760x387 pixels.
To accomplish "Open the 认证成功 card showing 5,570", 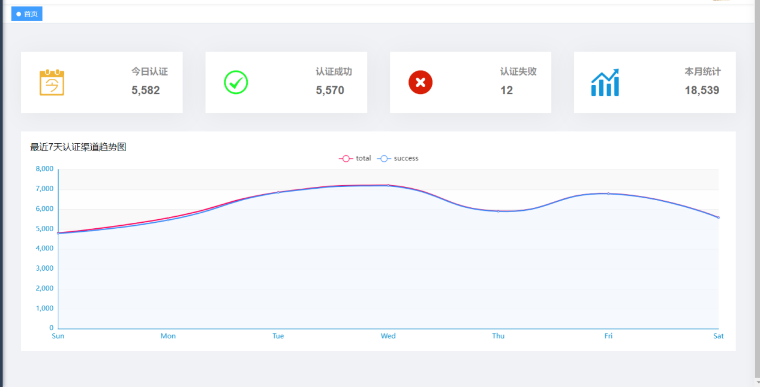I will (286, 82).
